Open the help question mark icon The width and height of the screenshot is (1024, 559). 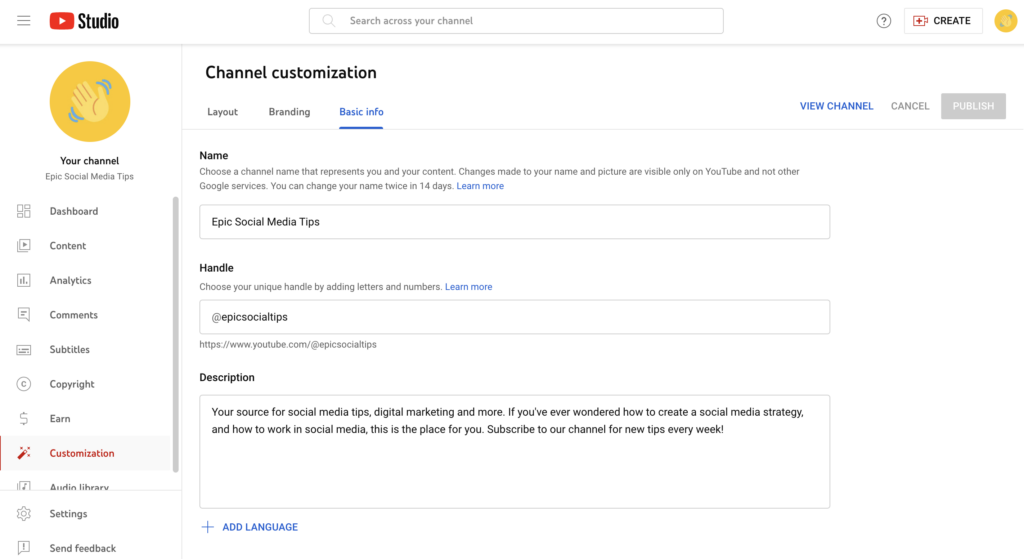(x=883, y=21)
